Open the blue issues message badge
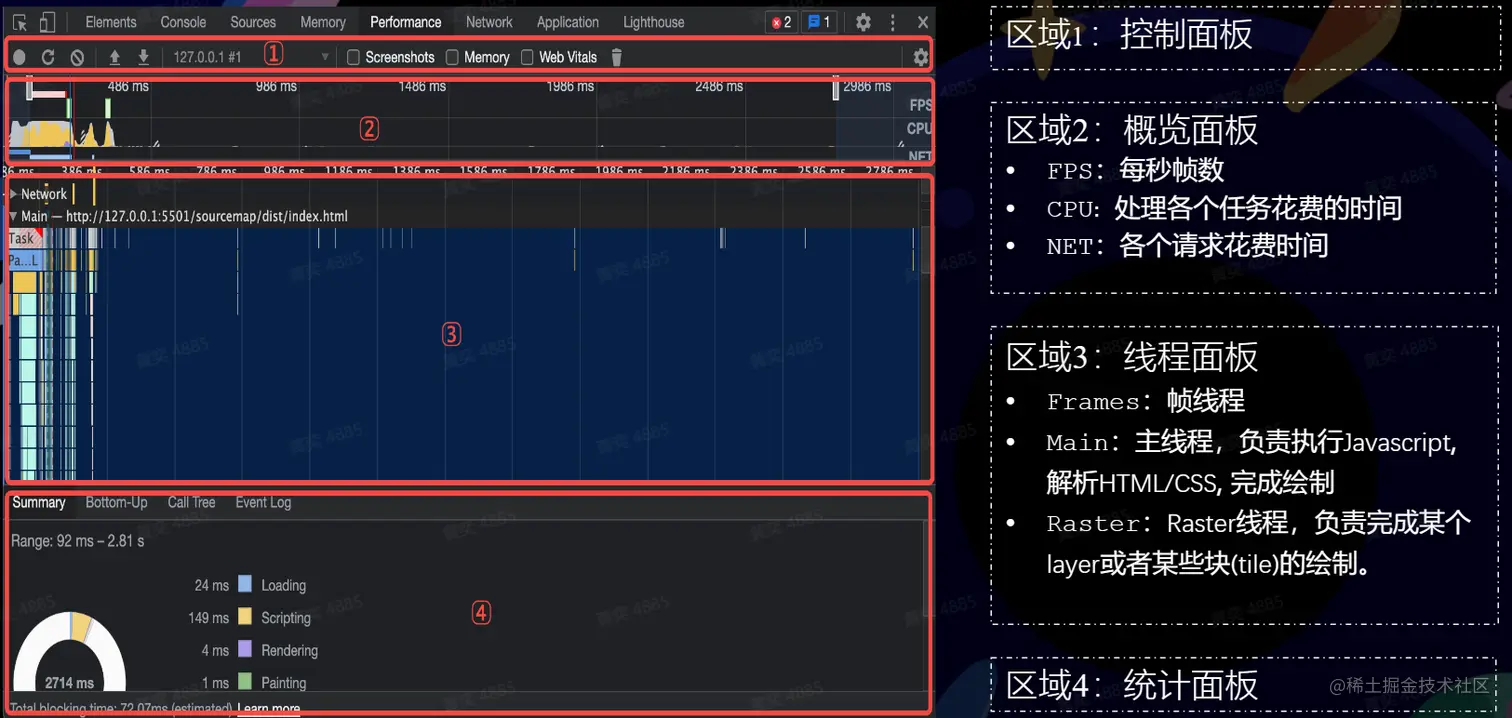Screen dimensions: 1512x718 (819, 22)
